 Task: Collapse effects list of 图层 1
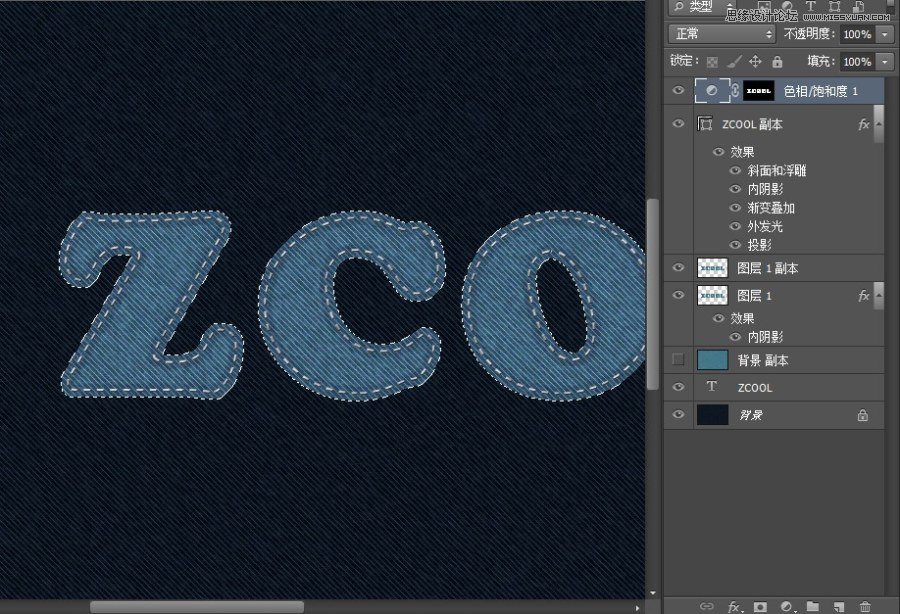tap(878, 295)
